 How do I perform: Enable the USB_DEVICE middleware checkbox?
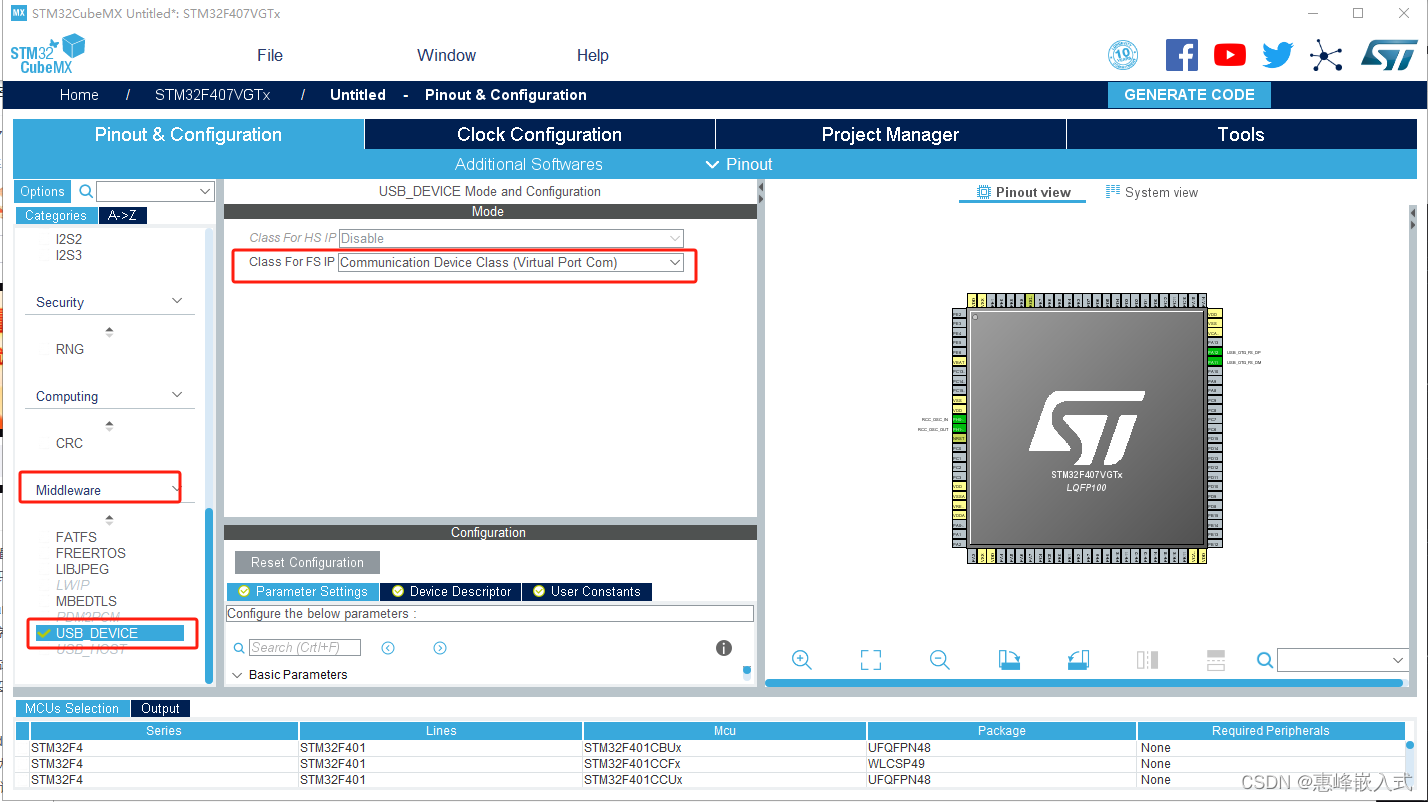pyautogui.click(x=44, y=633)
